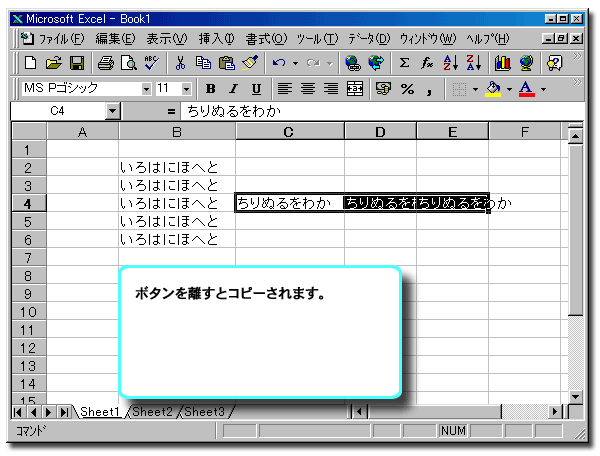
Task: Apply the Percent style icon
Action: tap(407, 89)
